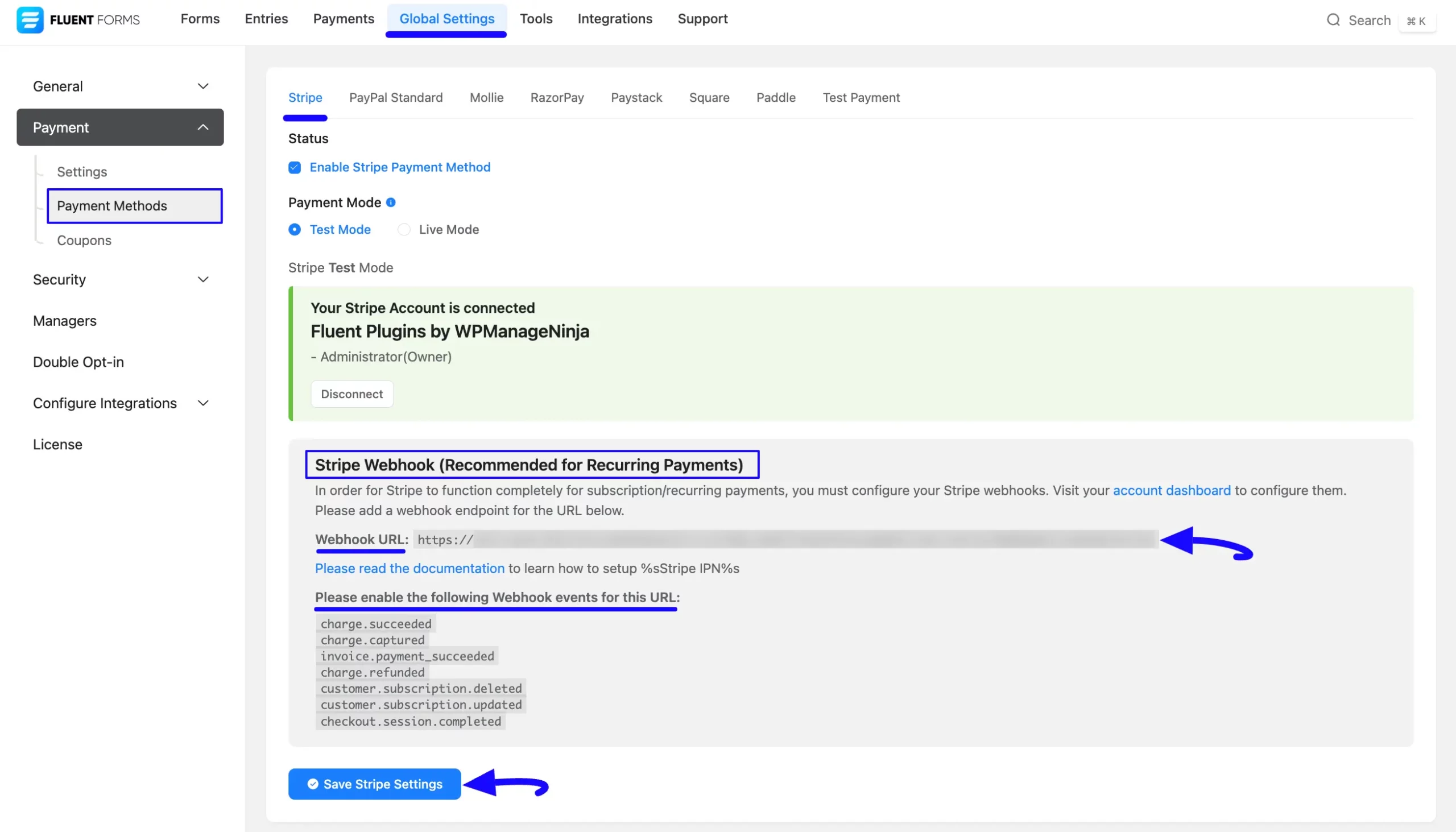This screenshot has width=1456, height=832.
Task: Open the Entries menu
Action: pyautogui.click(x=266, y=19)
